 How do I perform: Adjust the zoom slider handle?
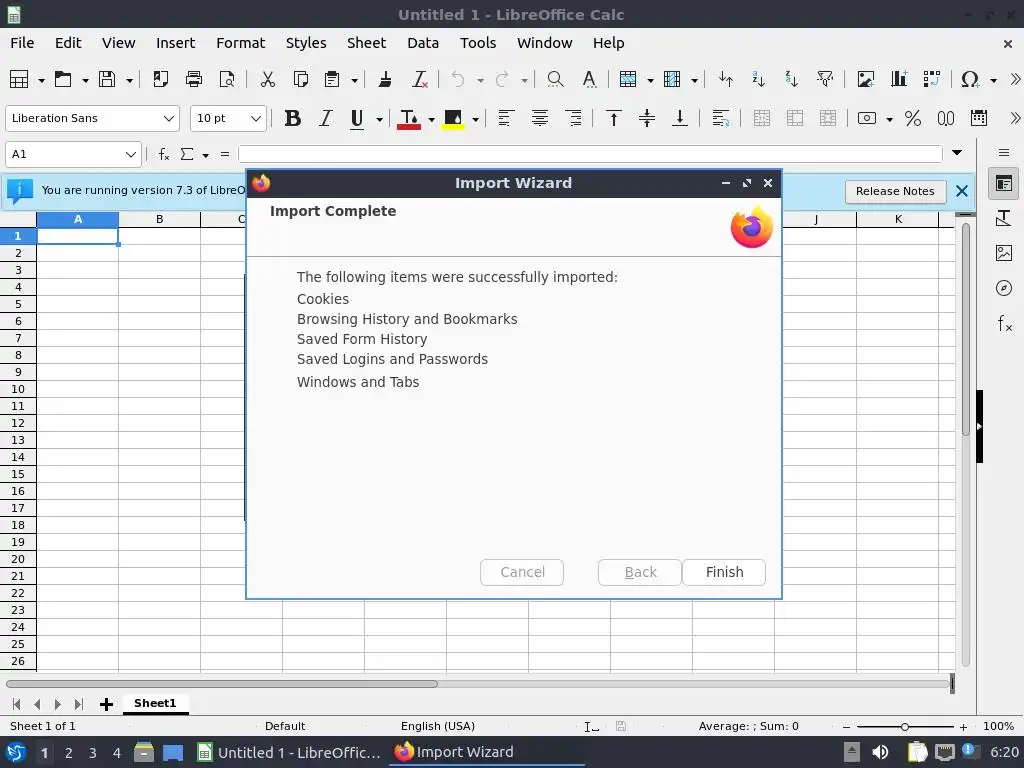[904, 726]
